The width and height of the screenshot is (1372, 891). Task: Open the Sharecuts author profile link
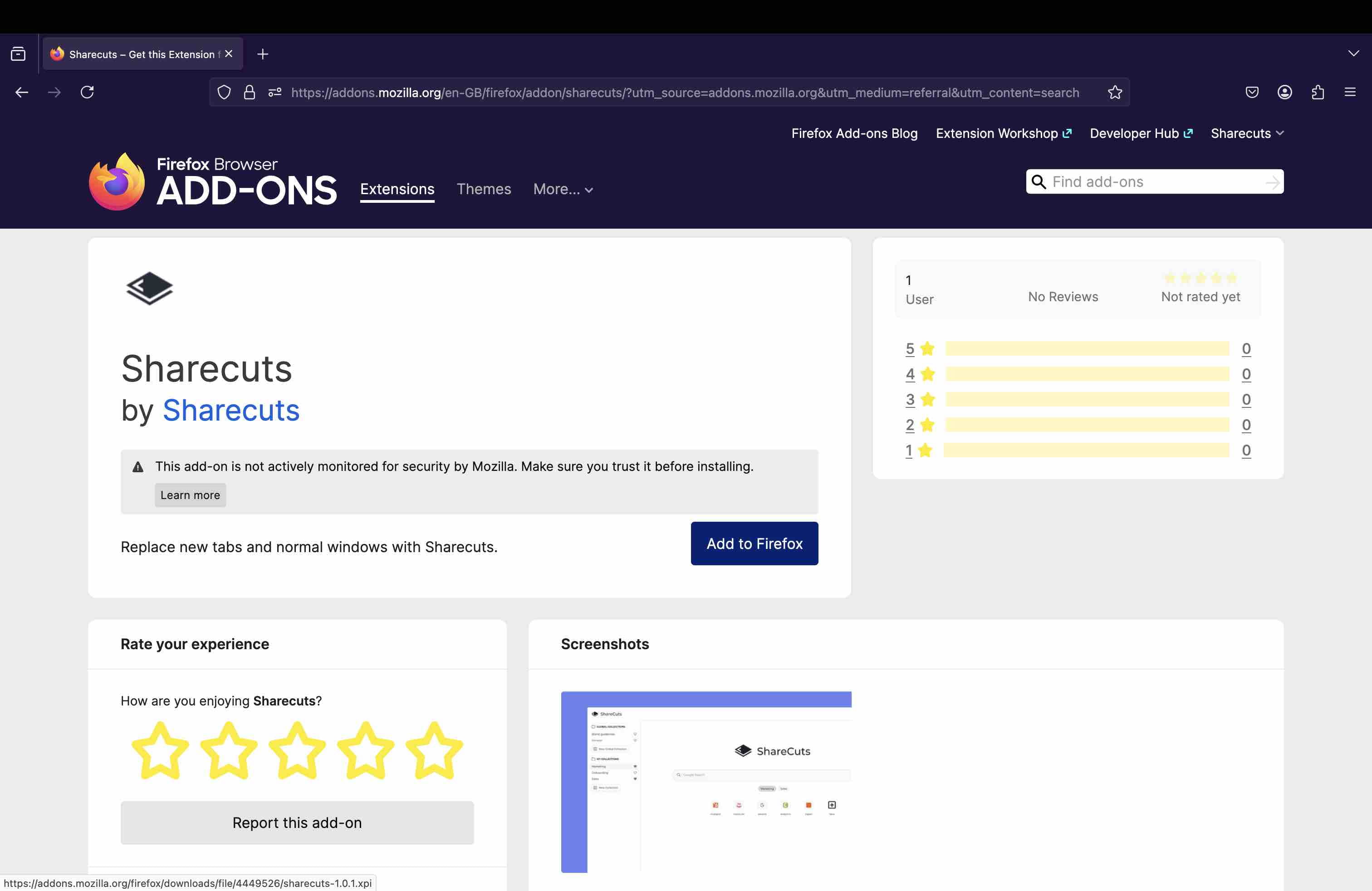coord(230,411)
